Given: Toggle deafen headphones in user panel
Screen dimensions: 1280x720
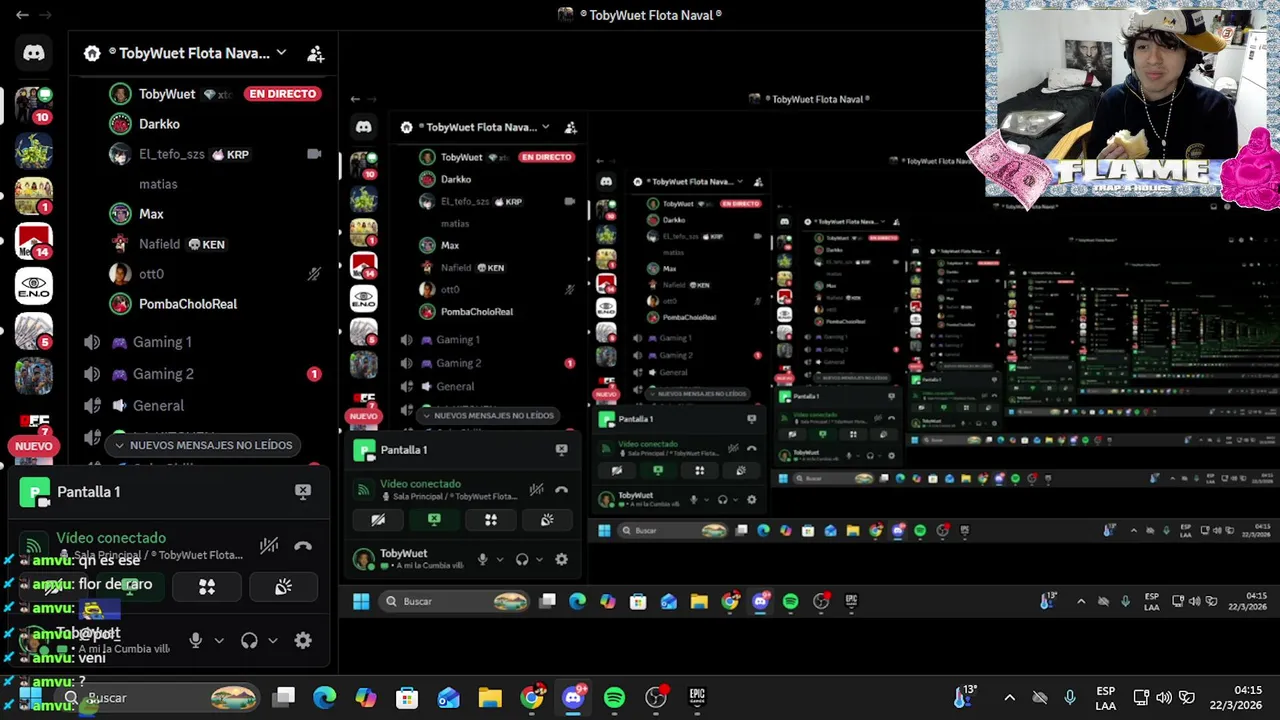Looking at the screenshot, I should 249,640.
